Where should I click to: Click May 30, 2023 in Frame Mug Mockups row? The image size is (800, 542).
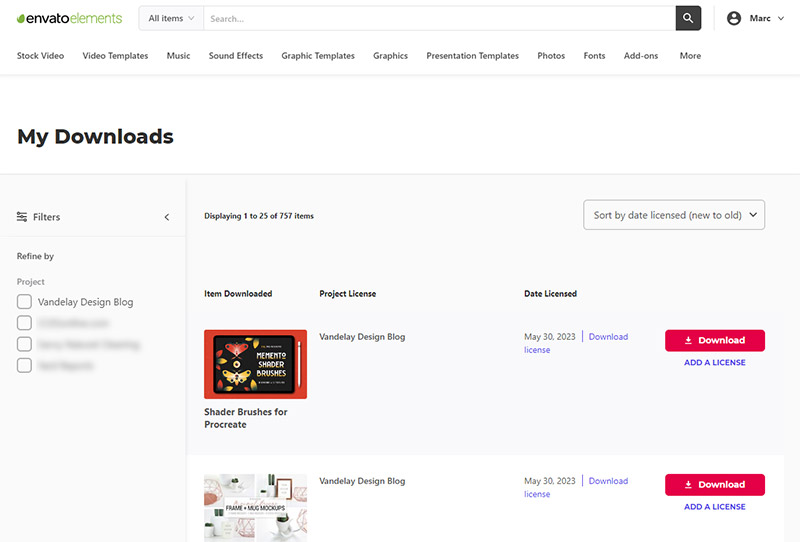(x=549, y=481)
